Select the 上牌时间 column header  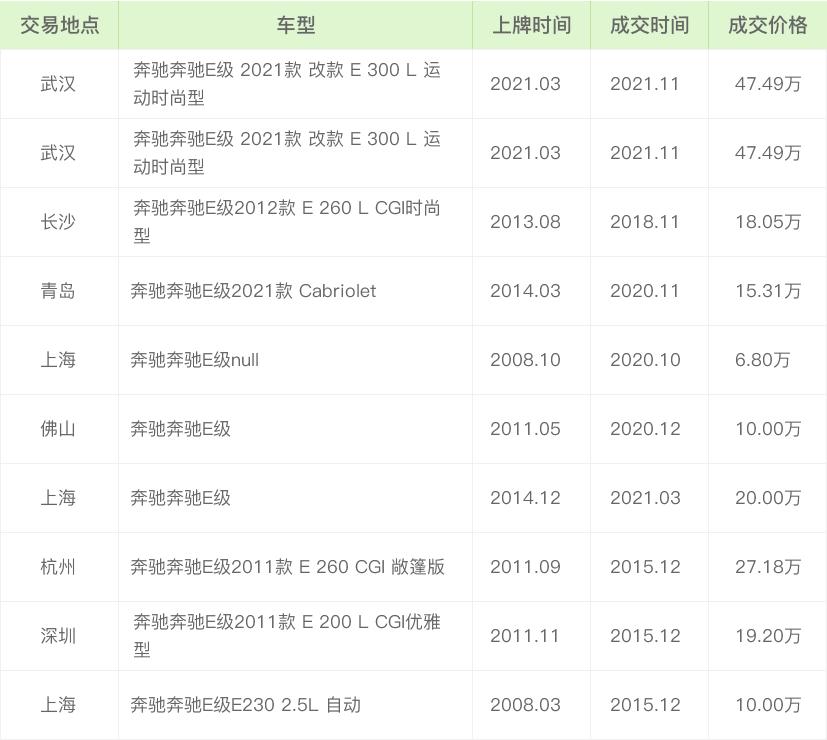coord(531,25)
